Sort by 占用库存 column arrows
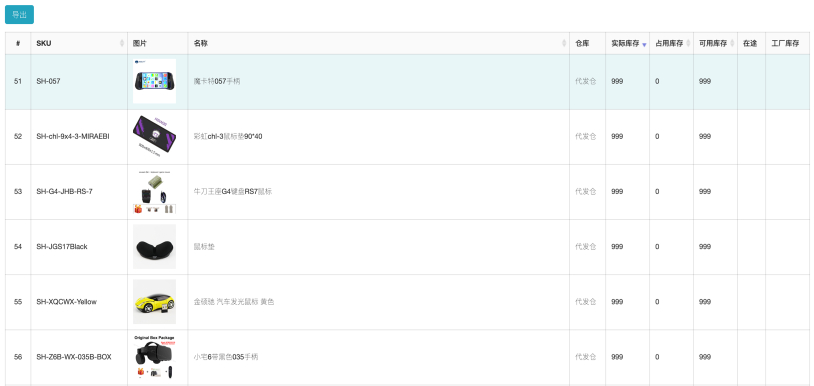The width and height of the screenshot is (814, 386). coord(688,44)
